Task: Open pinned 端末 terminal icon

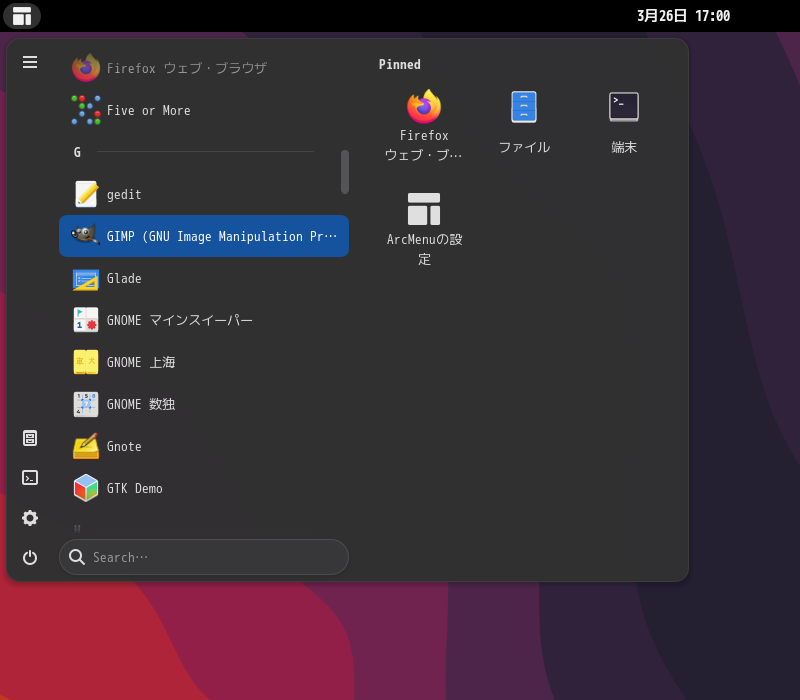Action: click(x=624, y=107)
